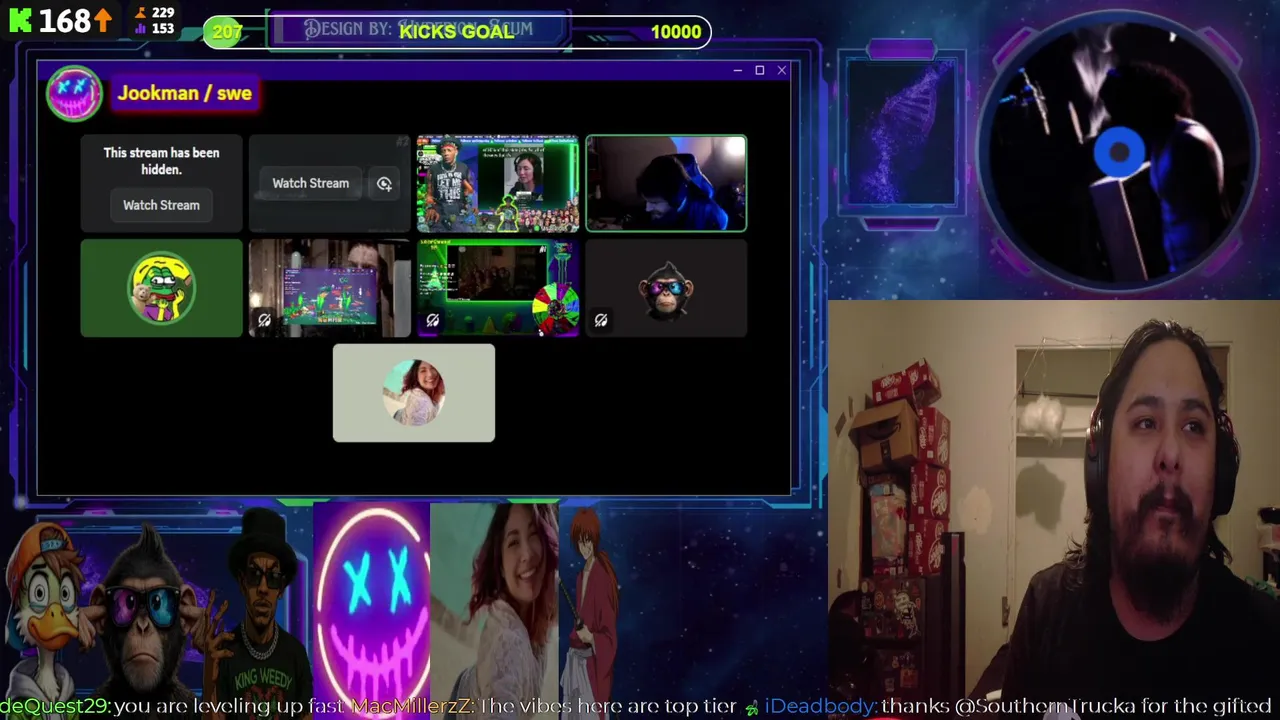1280x720 pixels.
Task: Click the woman's round avatar tile in the call grid
Action: 414,393
